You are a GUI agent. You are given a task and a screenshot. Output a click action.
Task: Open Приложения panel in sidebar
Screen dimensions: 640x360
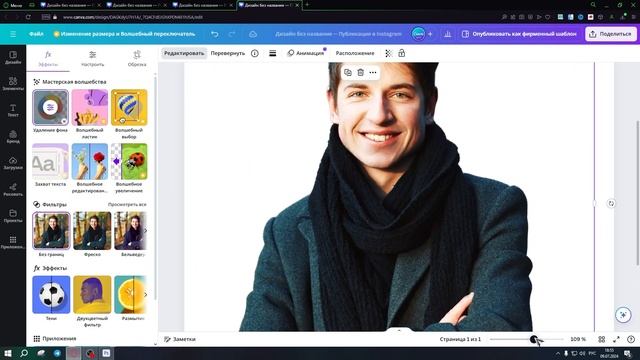(x=13, y=242)
